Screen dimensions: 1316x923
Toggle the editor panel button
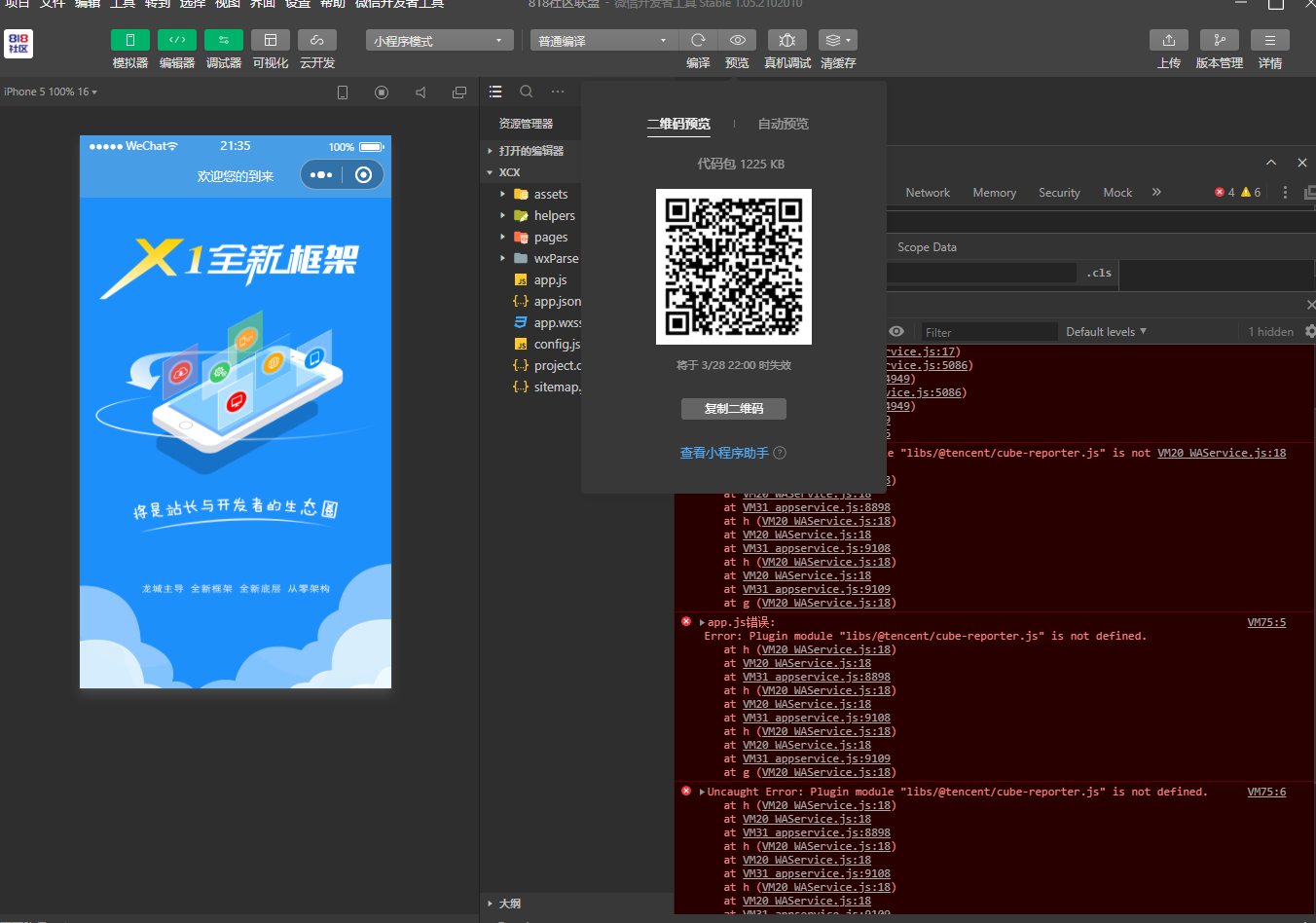click(176, 40)
